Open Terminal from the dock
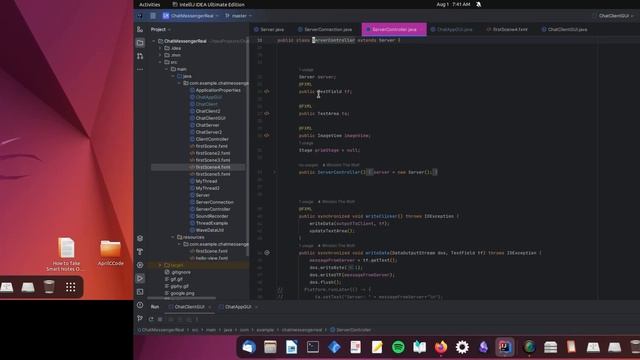Image resolution: width=640 pixels, height=360 pixels. coord(313,347)
